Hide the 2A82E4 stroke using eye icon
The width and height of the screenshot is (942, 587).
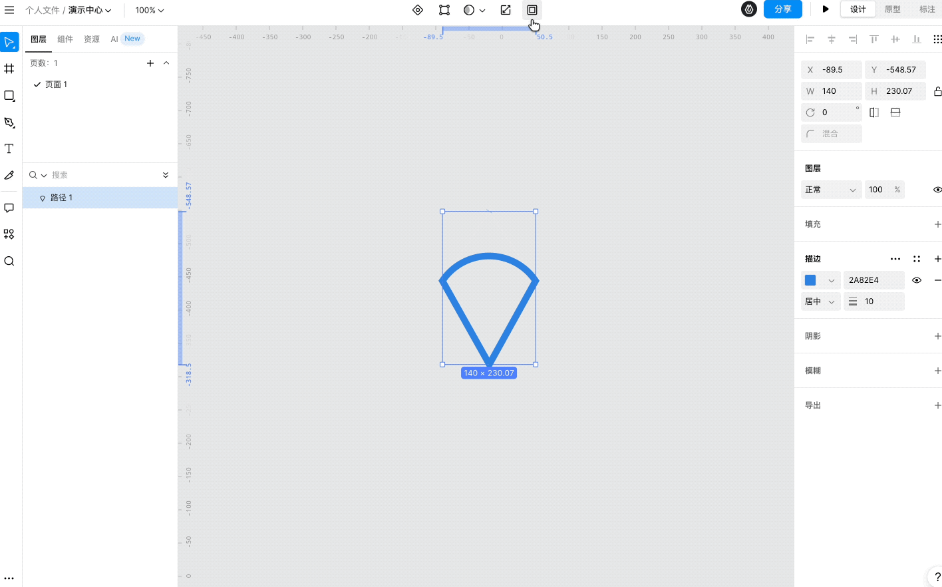pyautogui.click(x=916, y=281)
